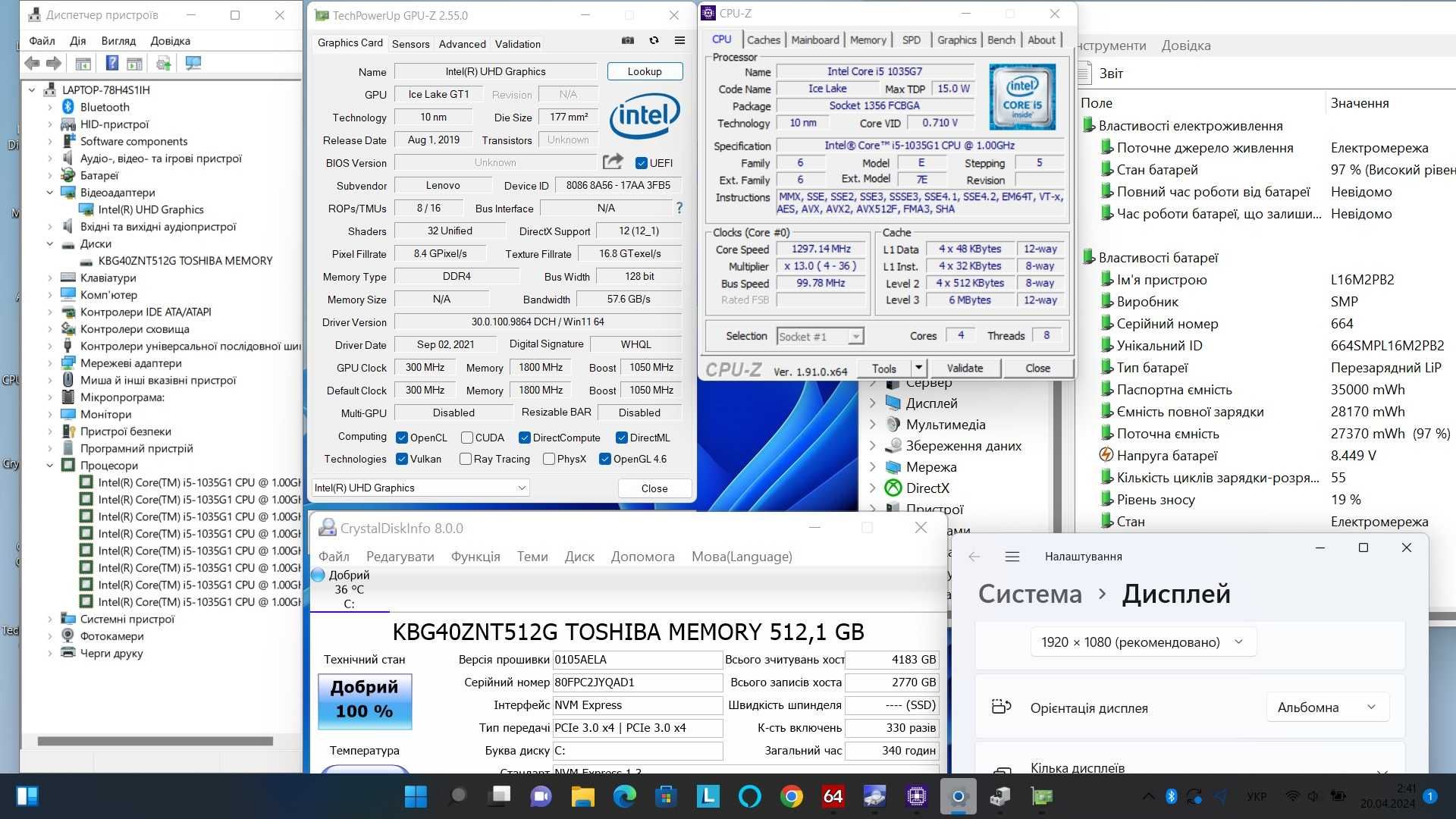Toggle the DirectML checkbox
This screenshot has height=819, width=1456.
tap(621, 438)
